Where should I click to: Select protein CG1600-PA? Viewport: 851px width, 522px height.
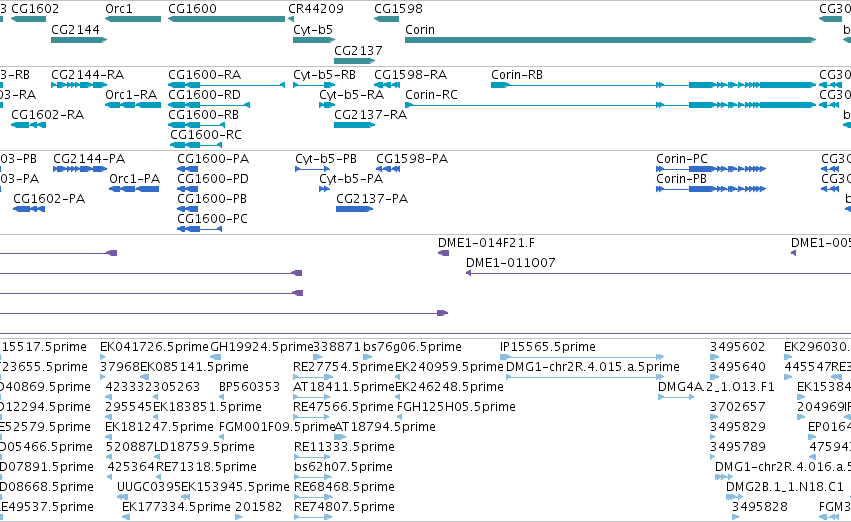[187, 169]
